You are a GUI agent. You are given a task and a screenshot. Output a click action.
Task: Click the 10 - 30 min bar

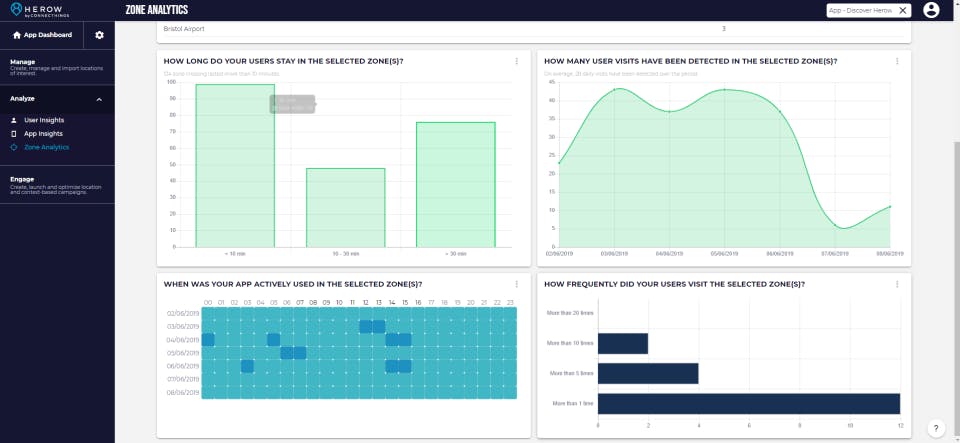click(345, 207)
